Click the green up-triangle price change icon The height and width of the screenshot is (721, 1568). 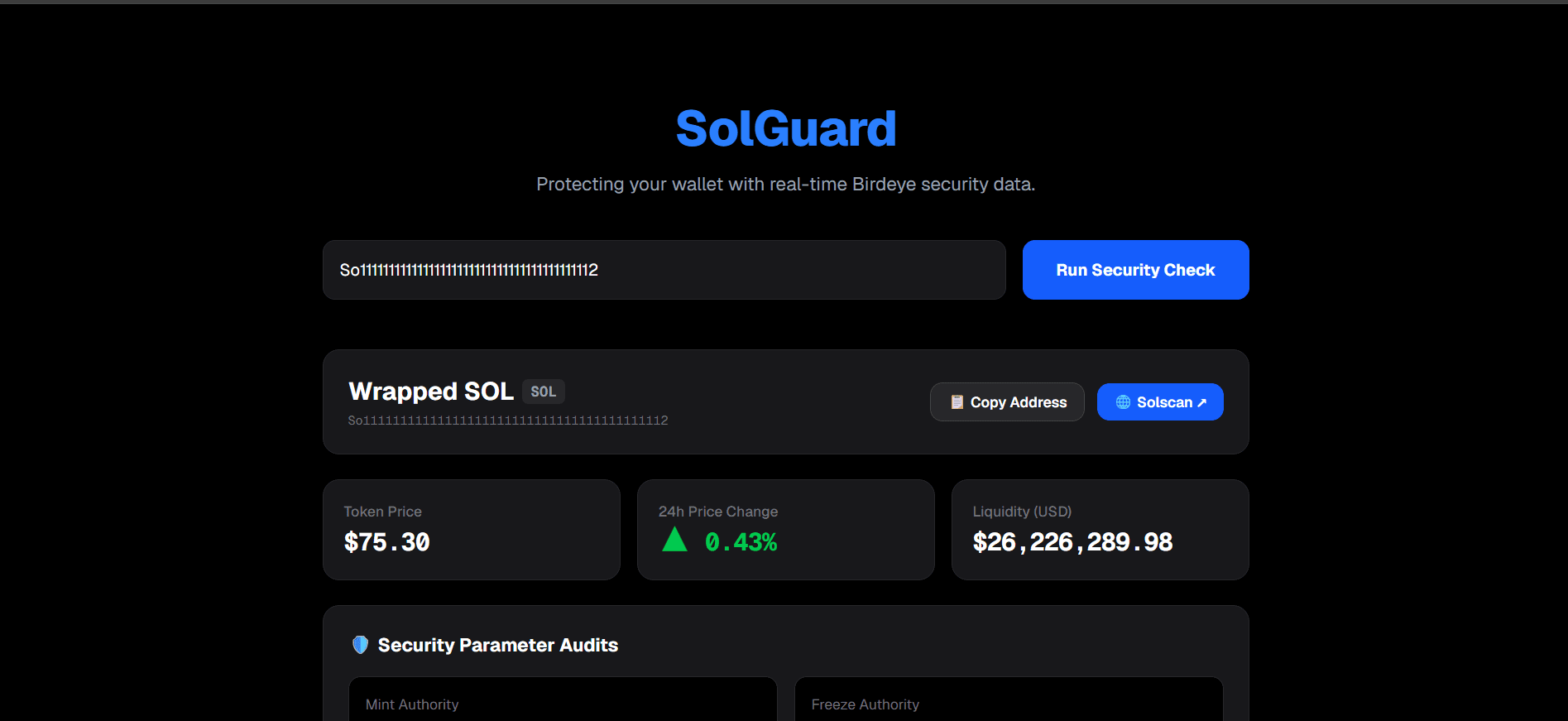[675, 540]
